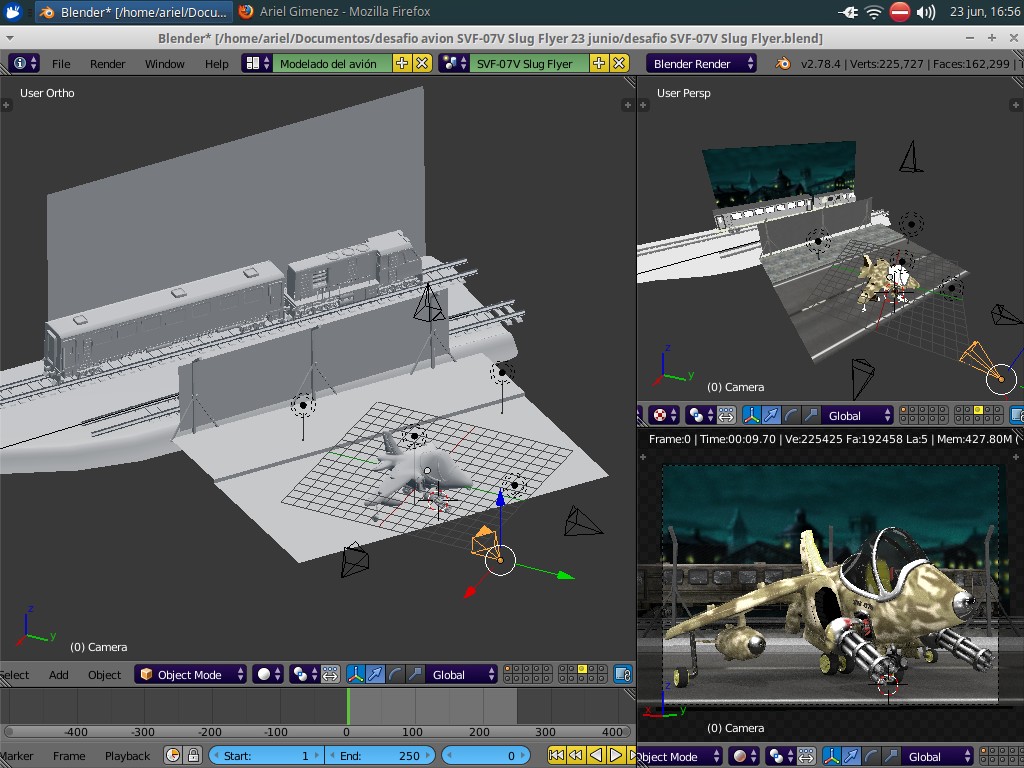Add new screen layout next to Modelado del avión
The height and width of the screenshot is (768, 1024).
[x=402, y=63]
